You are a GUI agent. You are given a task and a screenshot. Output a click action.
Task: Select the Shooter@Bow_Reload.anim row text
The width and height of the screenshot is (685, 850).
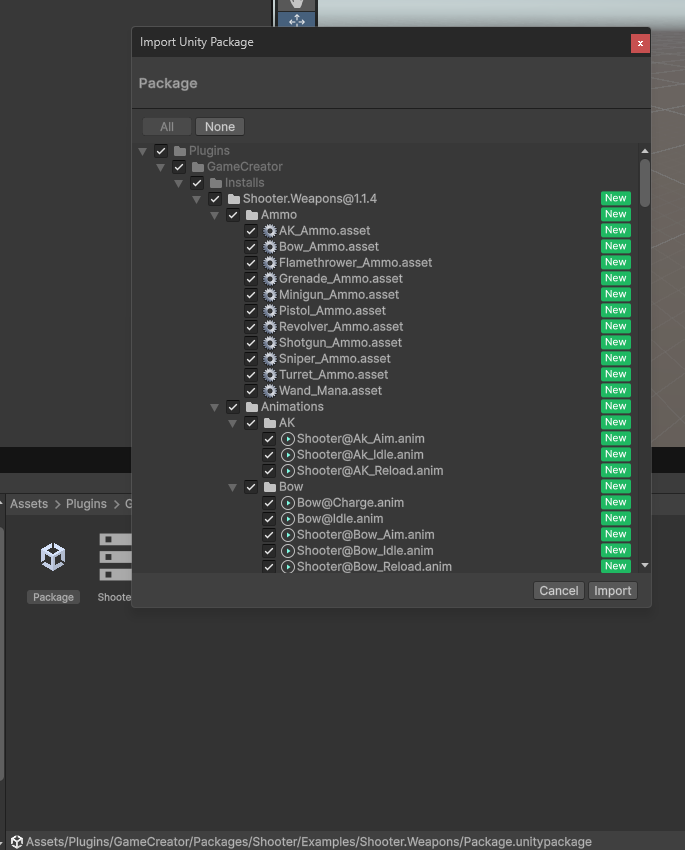(374, 566)
